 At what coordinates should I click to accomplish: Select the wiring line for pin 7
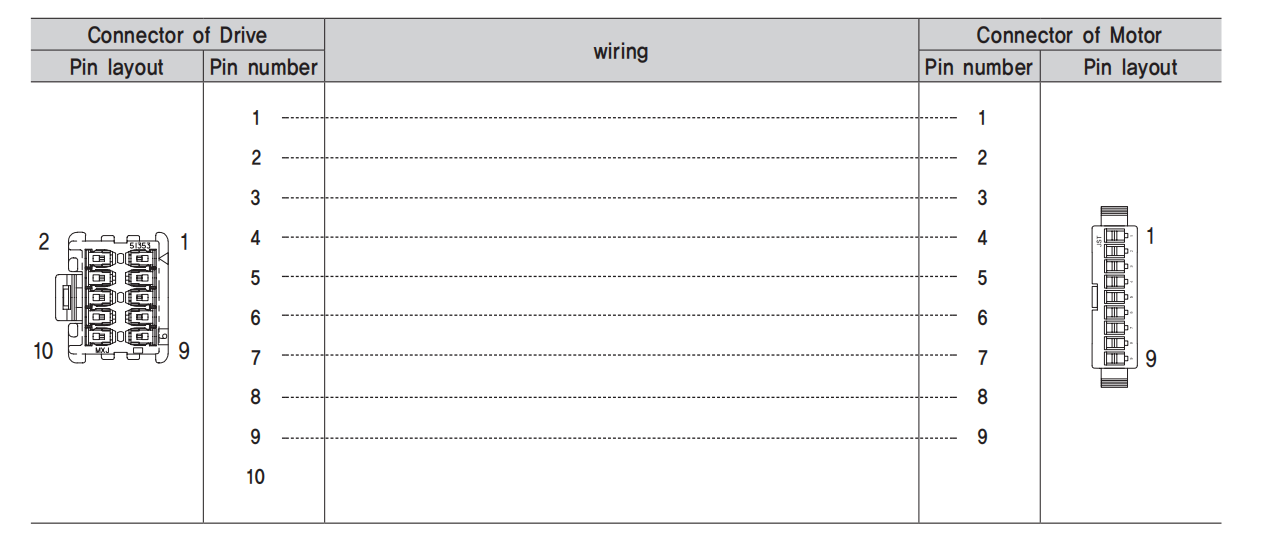[x=619, y=357]
